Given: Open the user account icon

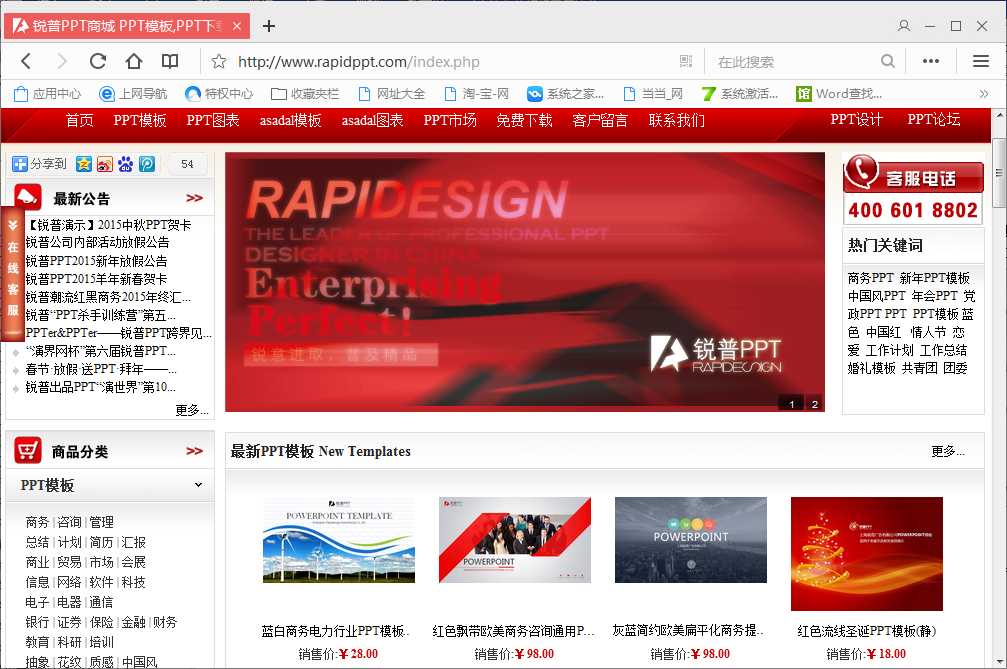Looking at the screenshot, I should point(904,26).
